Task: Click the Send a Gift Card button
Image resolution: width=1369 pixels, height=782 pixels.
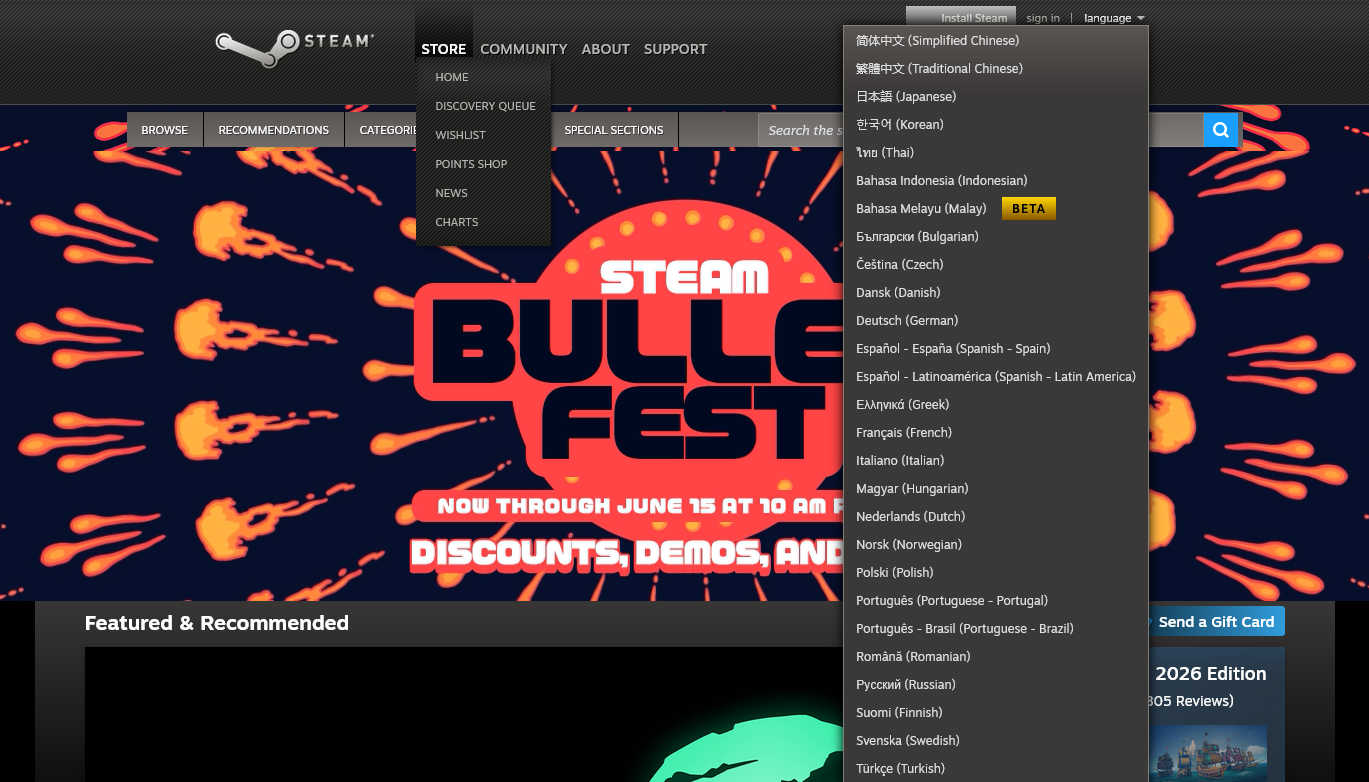Action: 1216,622
